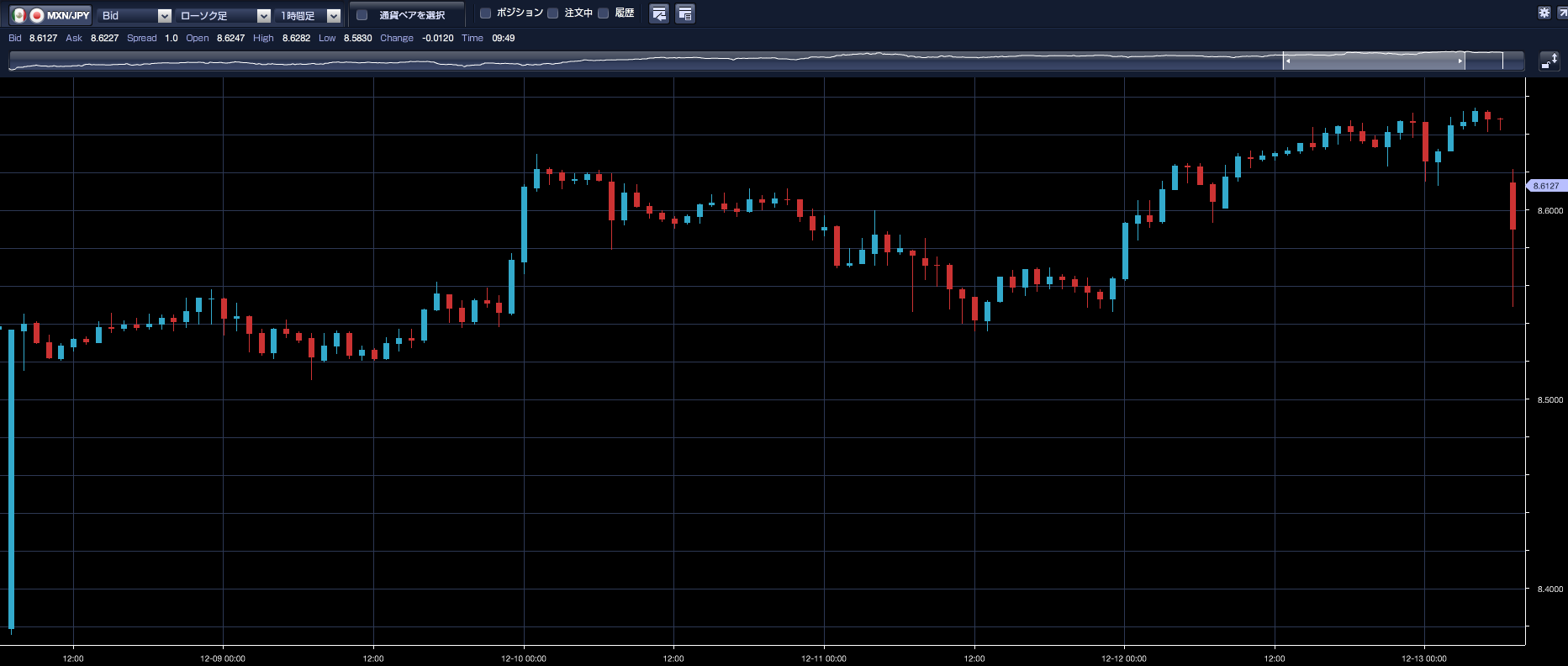The image size is (1568, 666).
Task: Click the highlighted range in the navigator slider
Action: pos(1374,61)
